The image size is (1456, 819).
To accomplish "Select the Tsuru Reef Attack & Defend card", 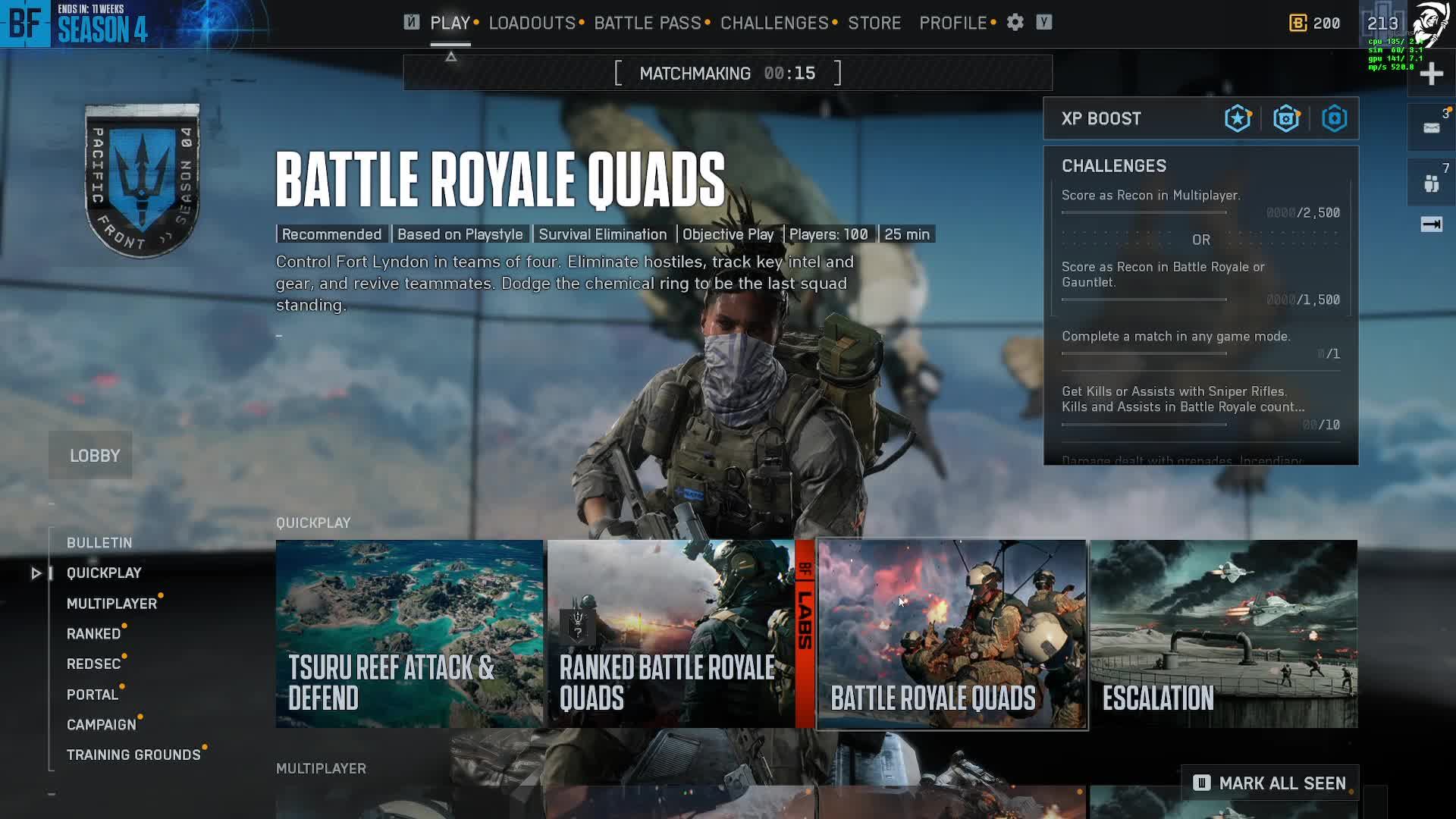I will 409,634.
